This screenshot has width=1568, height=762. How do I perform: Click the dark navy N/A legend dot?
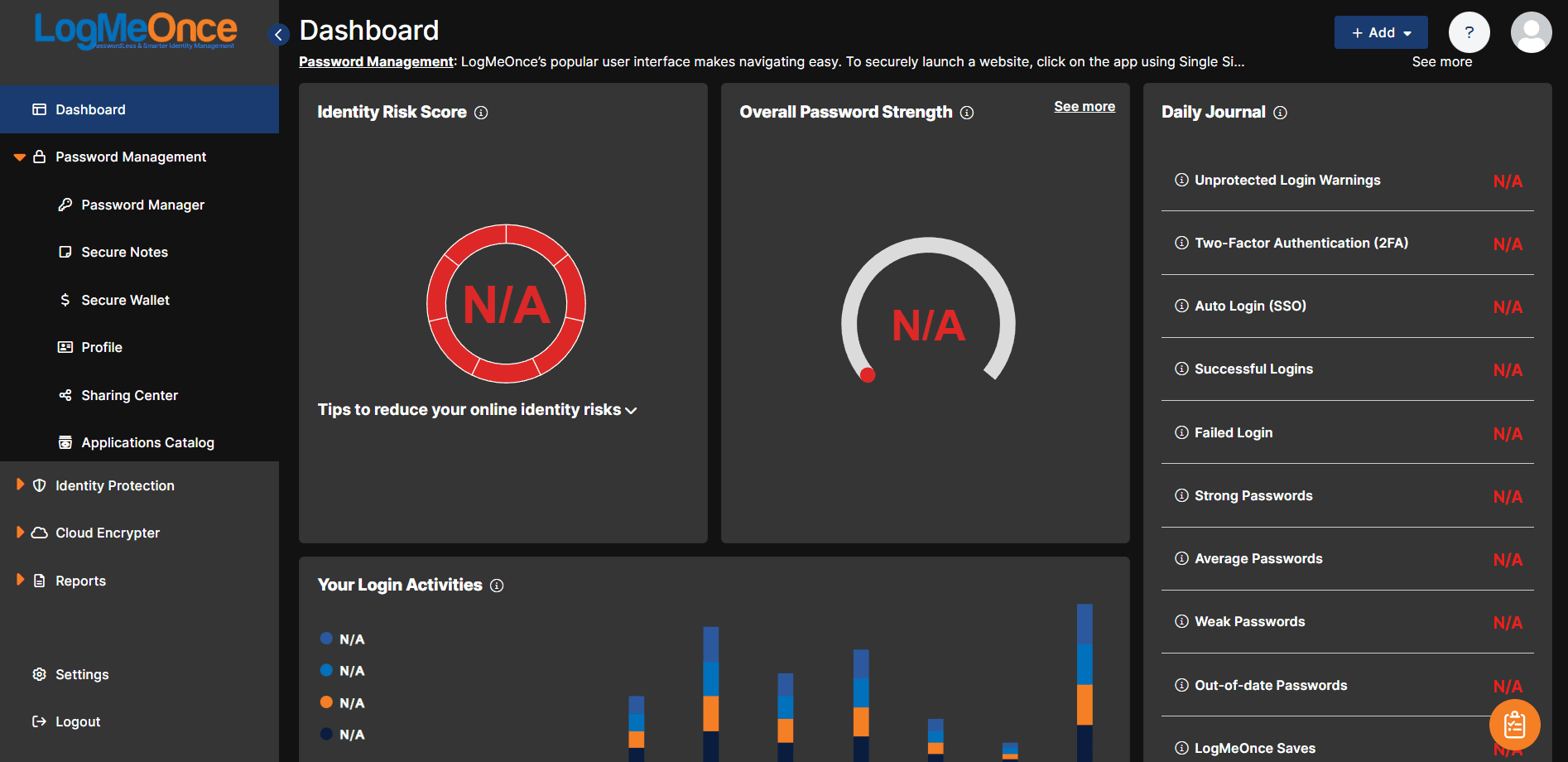(x=326, y=734)
